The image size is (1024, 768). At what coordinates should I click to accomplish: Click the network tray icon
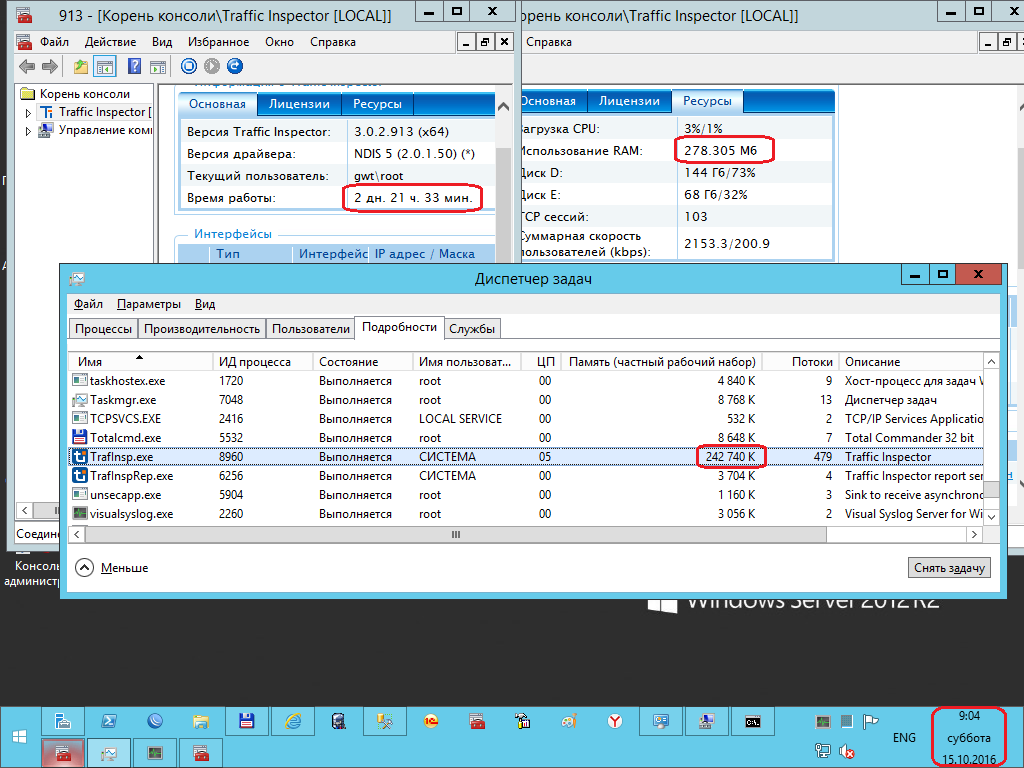coord(823,751)
